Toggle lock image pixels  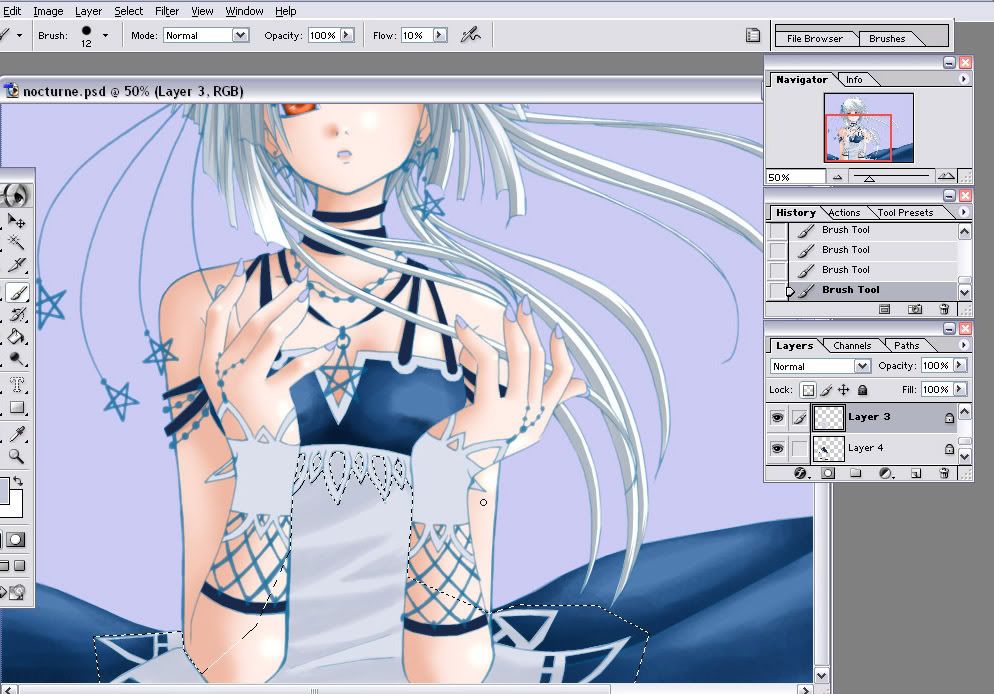pos(827,390)
